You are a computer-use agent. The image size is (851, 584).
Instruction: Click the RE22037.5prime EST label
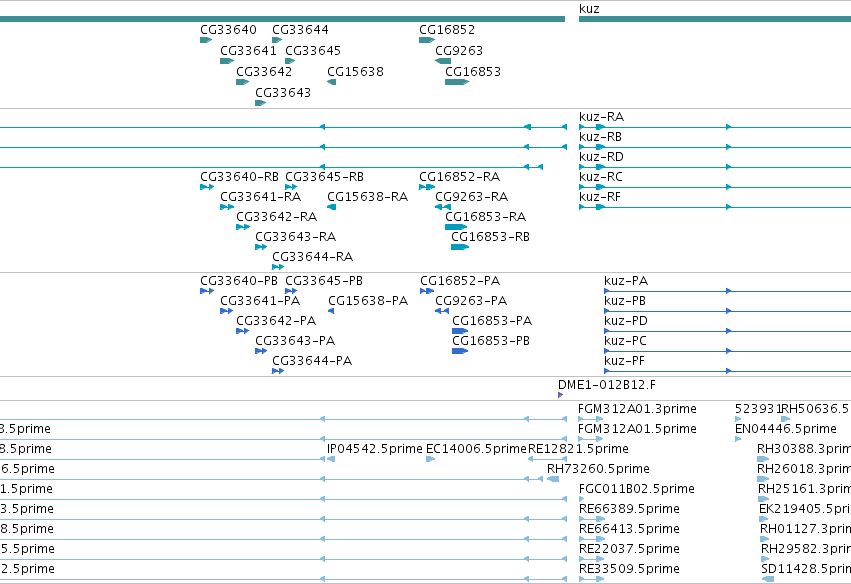coord(630,549)
